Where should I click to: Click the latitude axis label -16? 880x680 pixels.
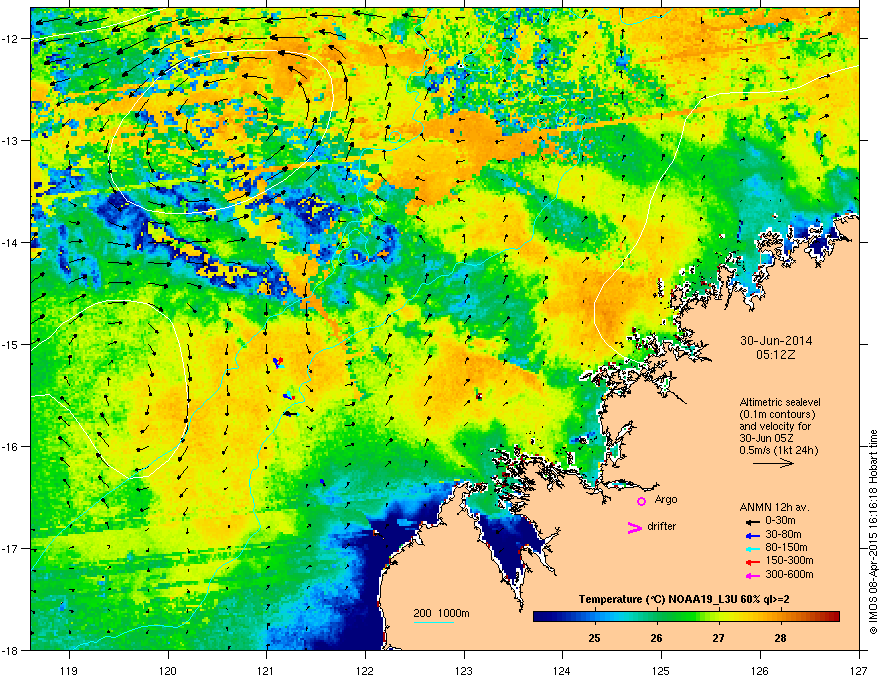(11, 447)
